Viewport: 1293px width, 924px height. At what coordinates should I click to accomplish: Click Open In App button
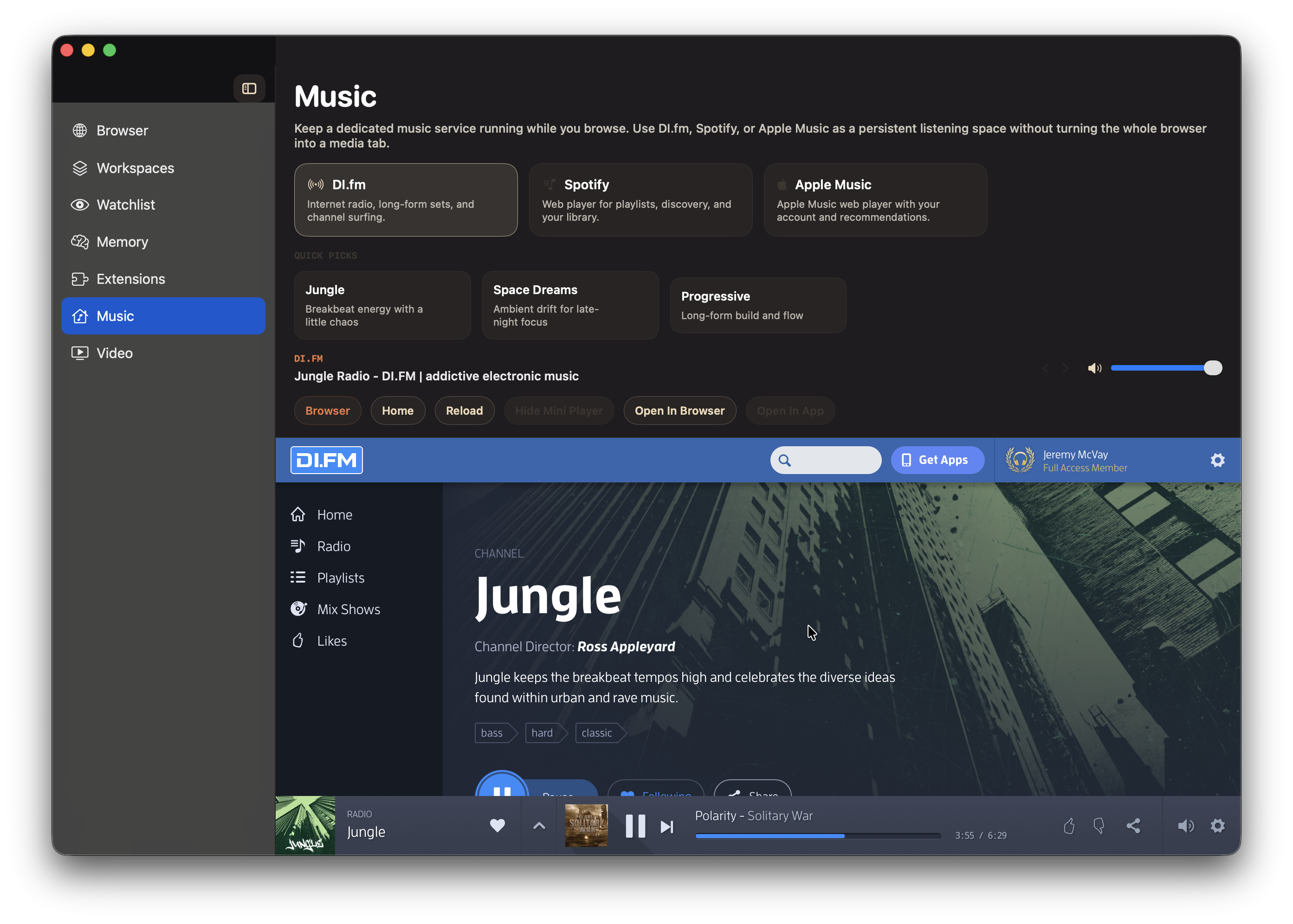pyautogui.click(x=790, y=411)
